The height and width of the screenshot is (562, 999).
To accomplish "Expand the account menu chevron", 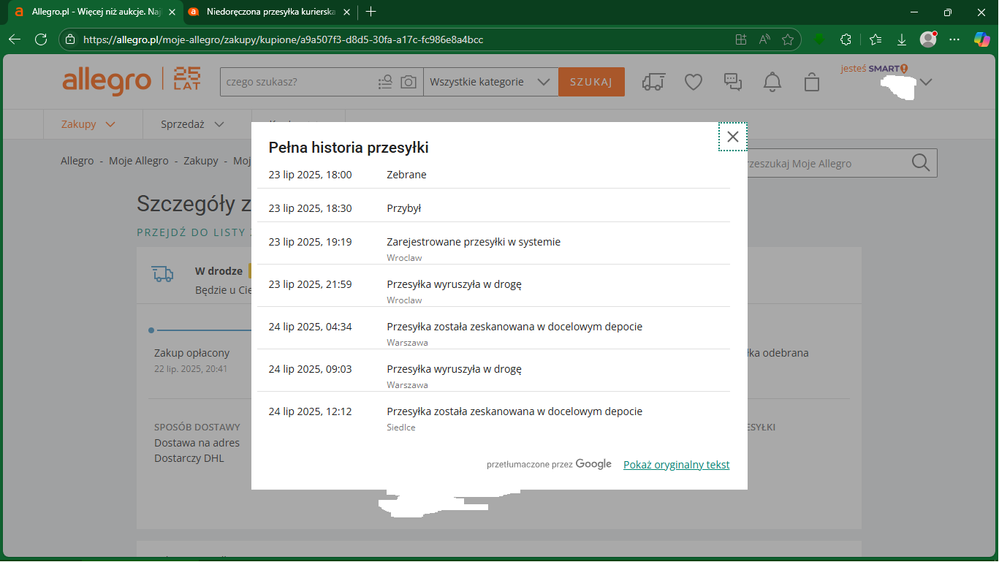I will pos(925,83).
